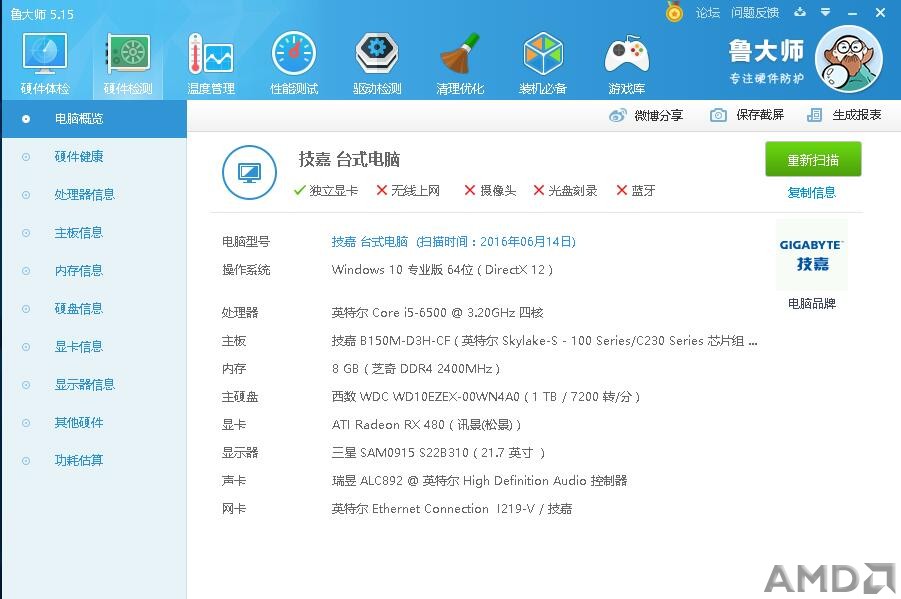Click the 生成报表 report icon
Viewport: 901px width, 599px height.
[x=814, y=115]
